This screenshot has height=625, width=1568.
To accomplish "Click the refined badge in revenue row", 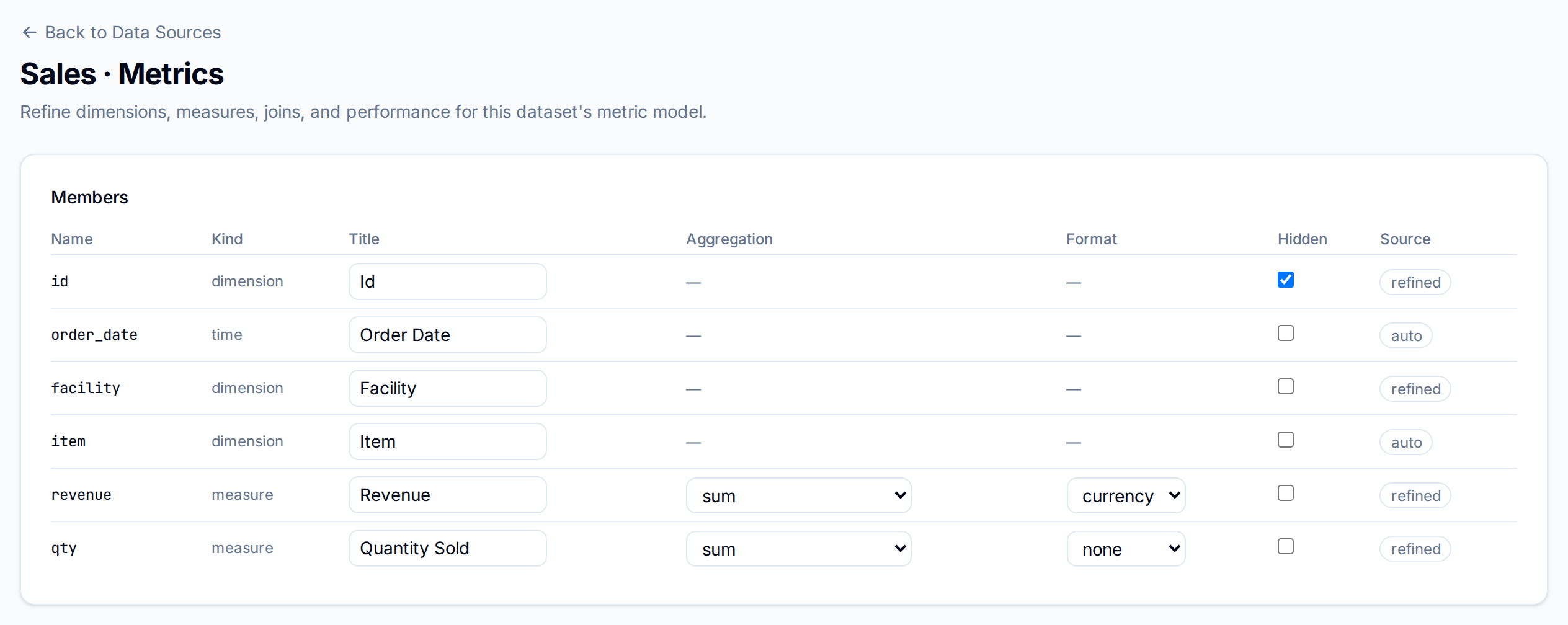I will [1415, 495].
